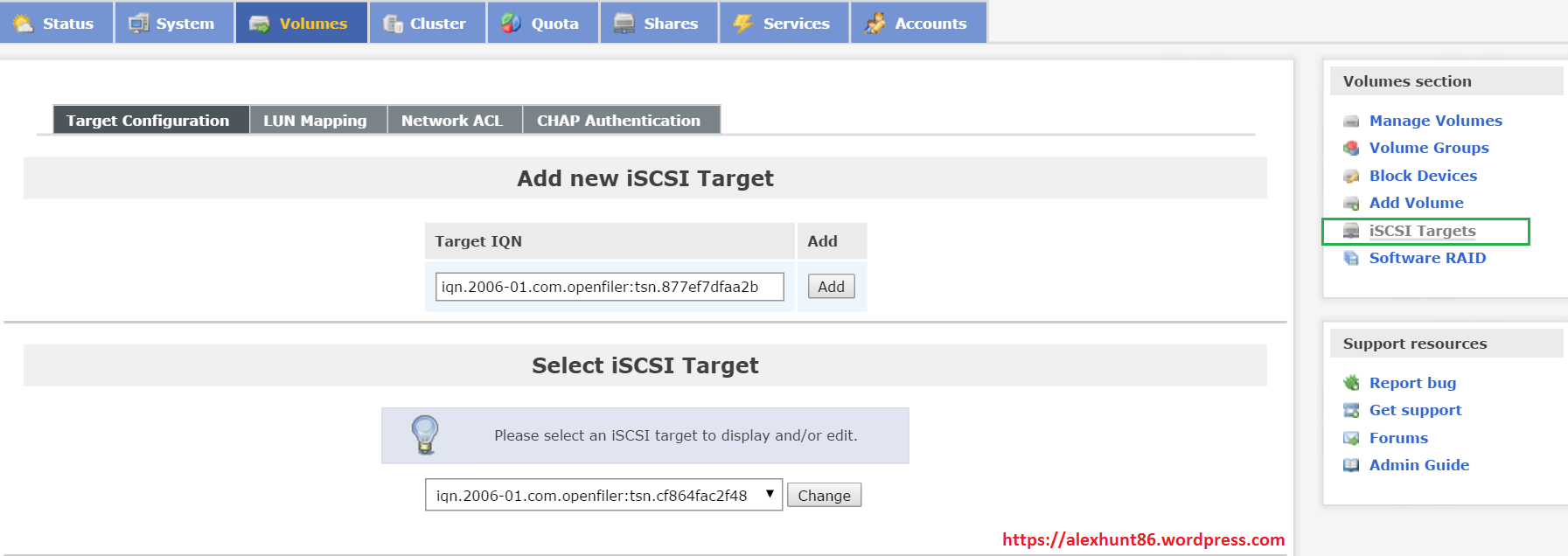Select the Network ACL tab

pyautogui.click(x=451, y=121)
